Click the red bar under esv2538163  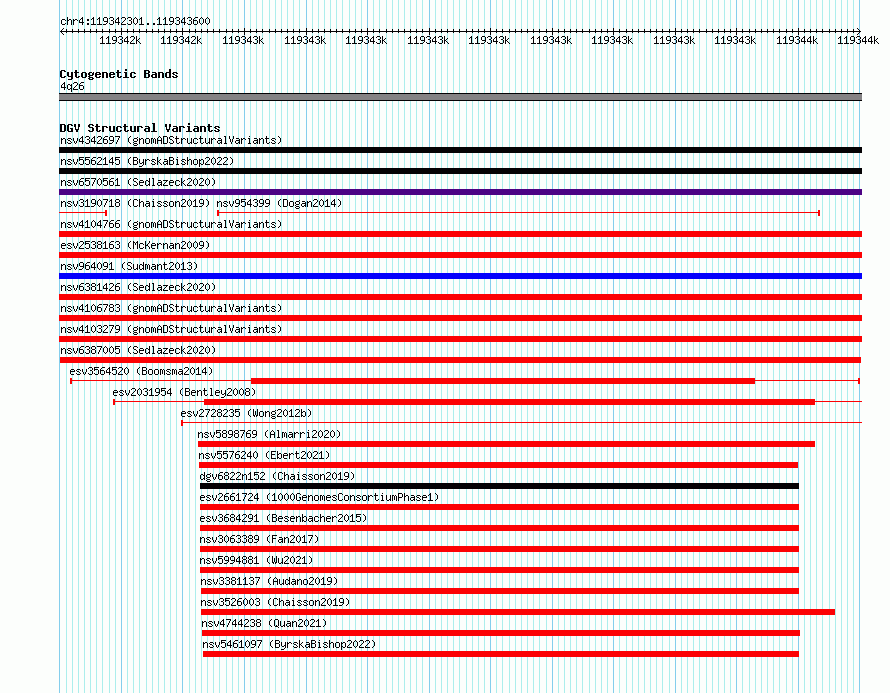pos(460,255)
